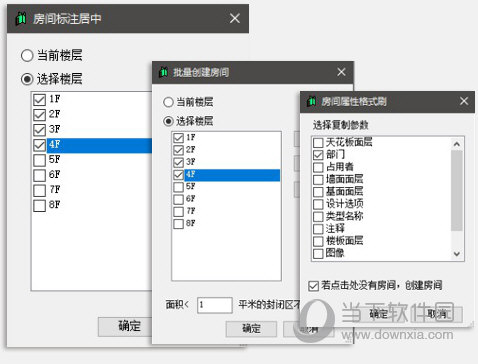Check 7F in 批量创建房间 floor list
Screen dimensions: 478x364
pyautogui.click(x=179, y=212)
